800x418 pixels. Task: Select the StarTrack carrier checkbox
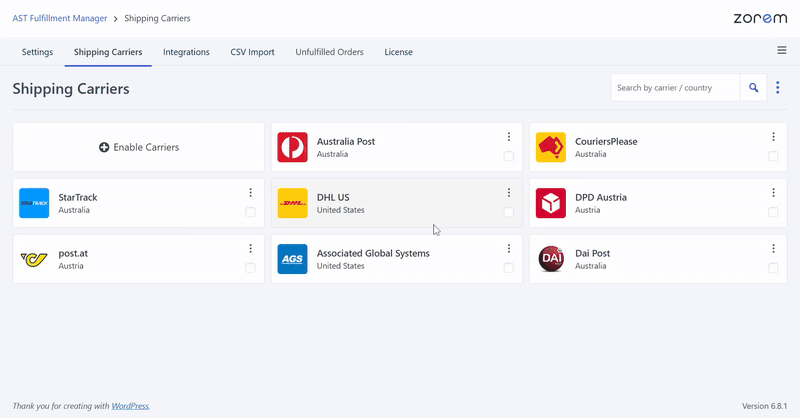250,212
